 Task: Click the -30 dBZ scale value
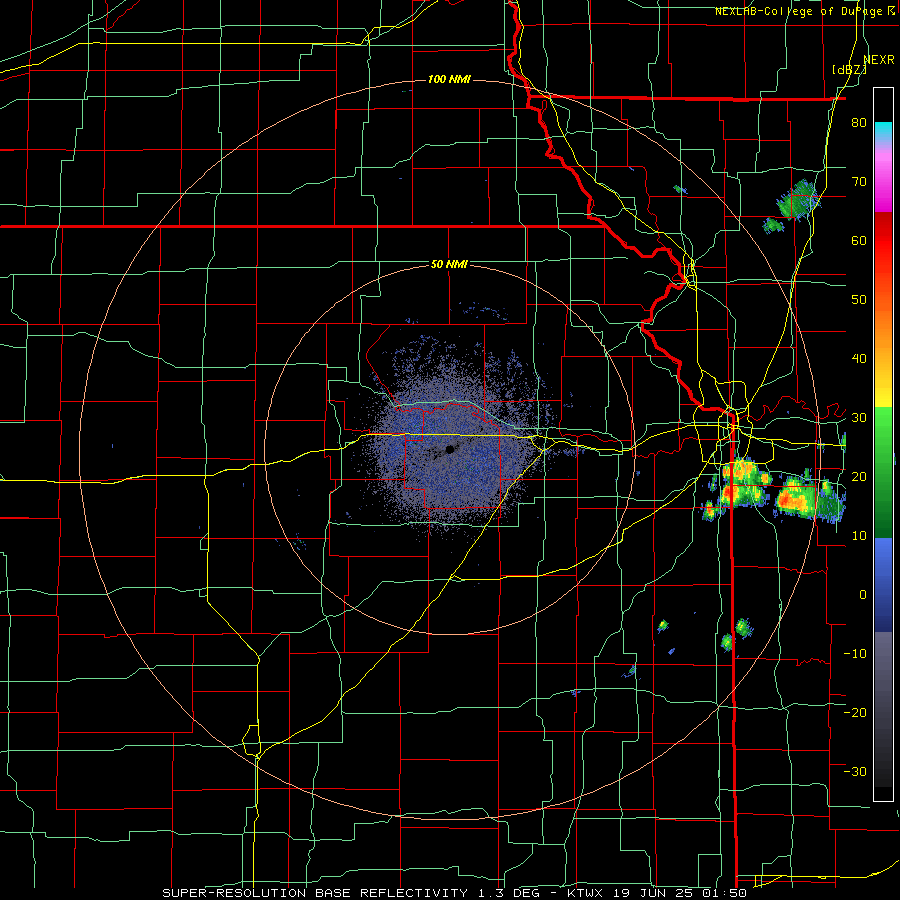[855, 772]
